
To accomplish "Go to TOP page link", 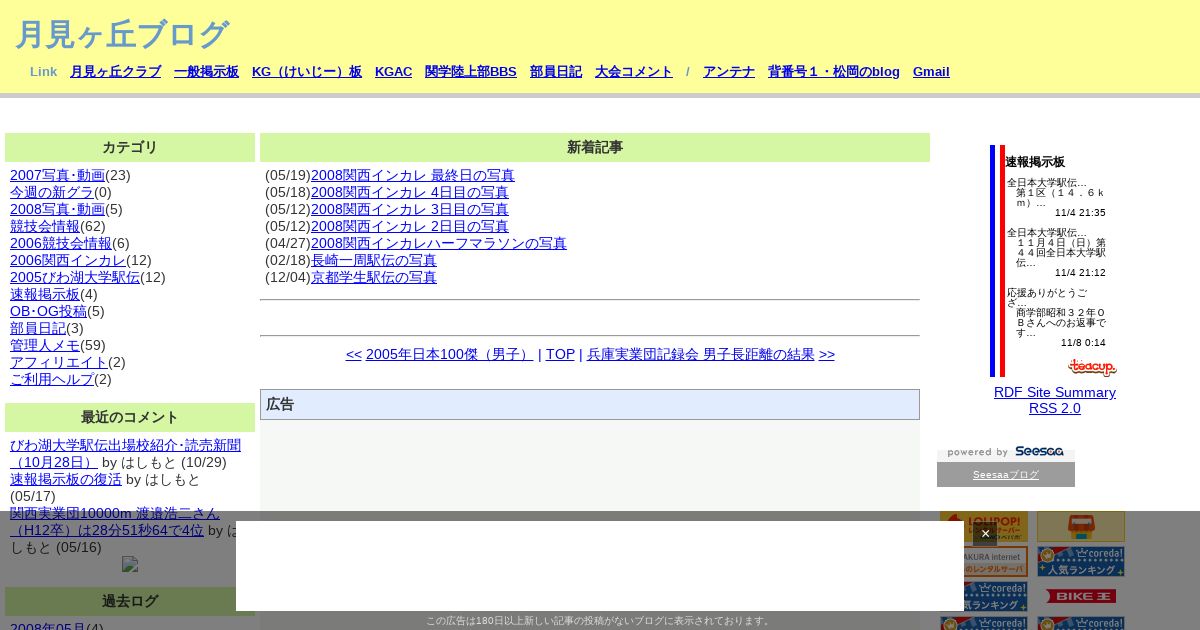I will [x=560, y=354].
